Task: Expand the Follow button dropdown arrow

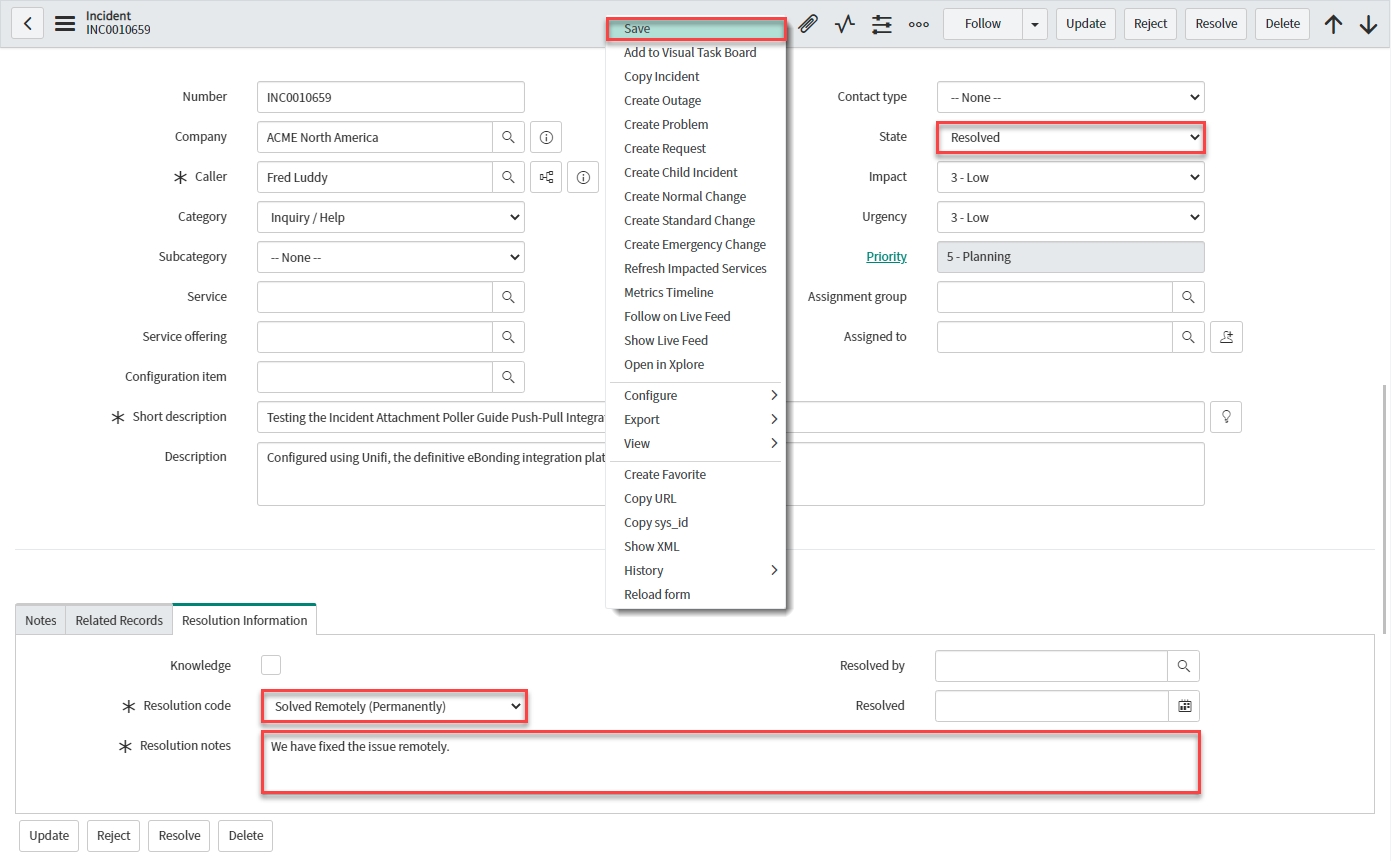Action: (x=1035, y=24)
